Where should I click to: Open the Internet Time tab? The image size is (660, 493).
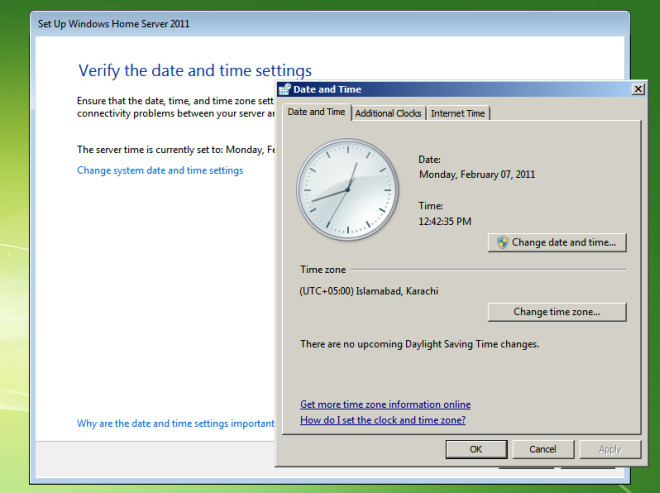(x=458, y=113)
